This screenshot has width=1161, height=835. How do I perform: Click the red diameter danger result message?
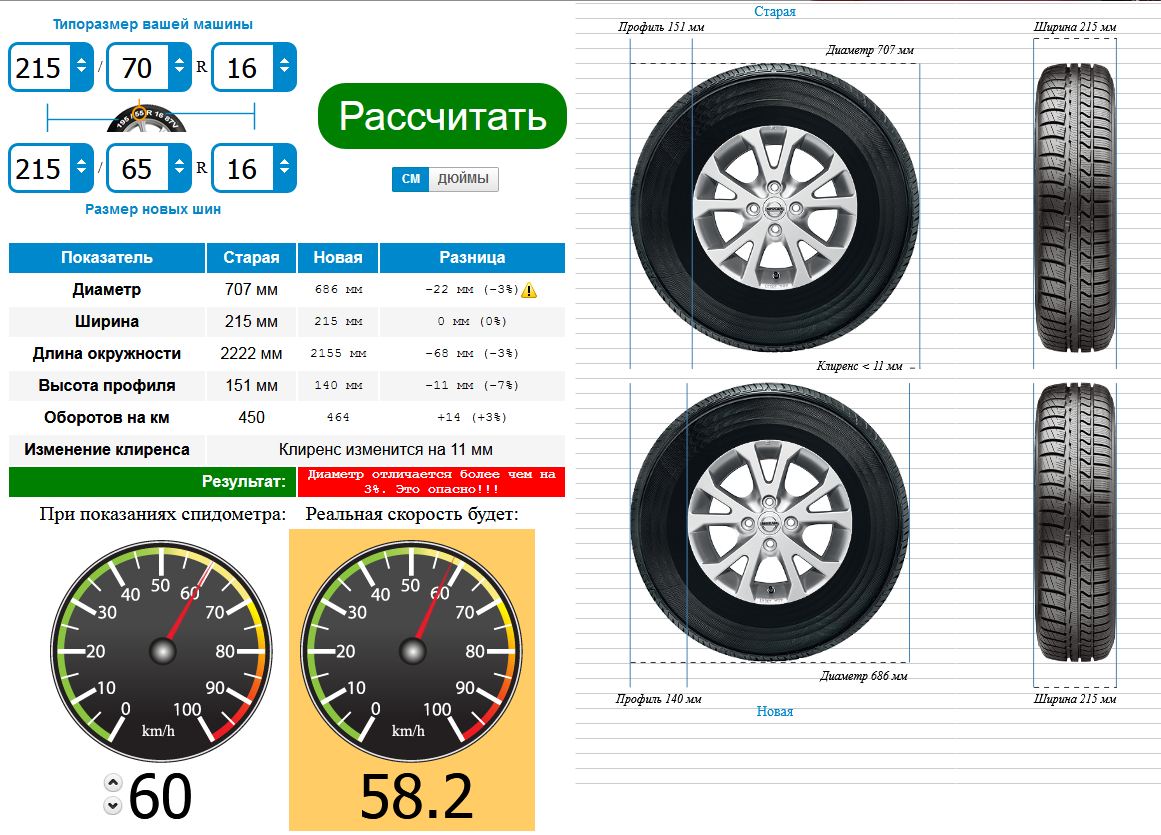click(431, 482)
